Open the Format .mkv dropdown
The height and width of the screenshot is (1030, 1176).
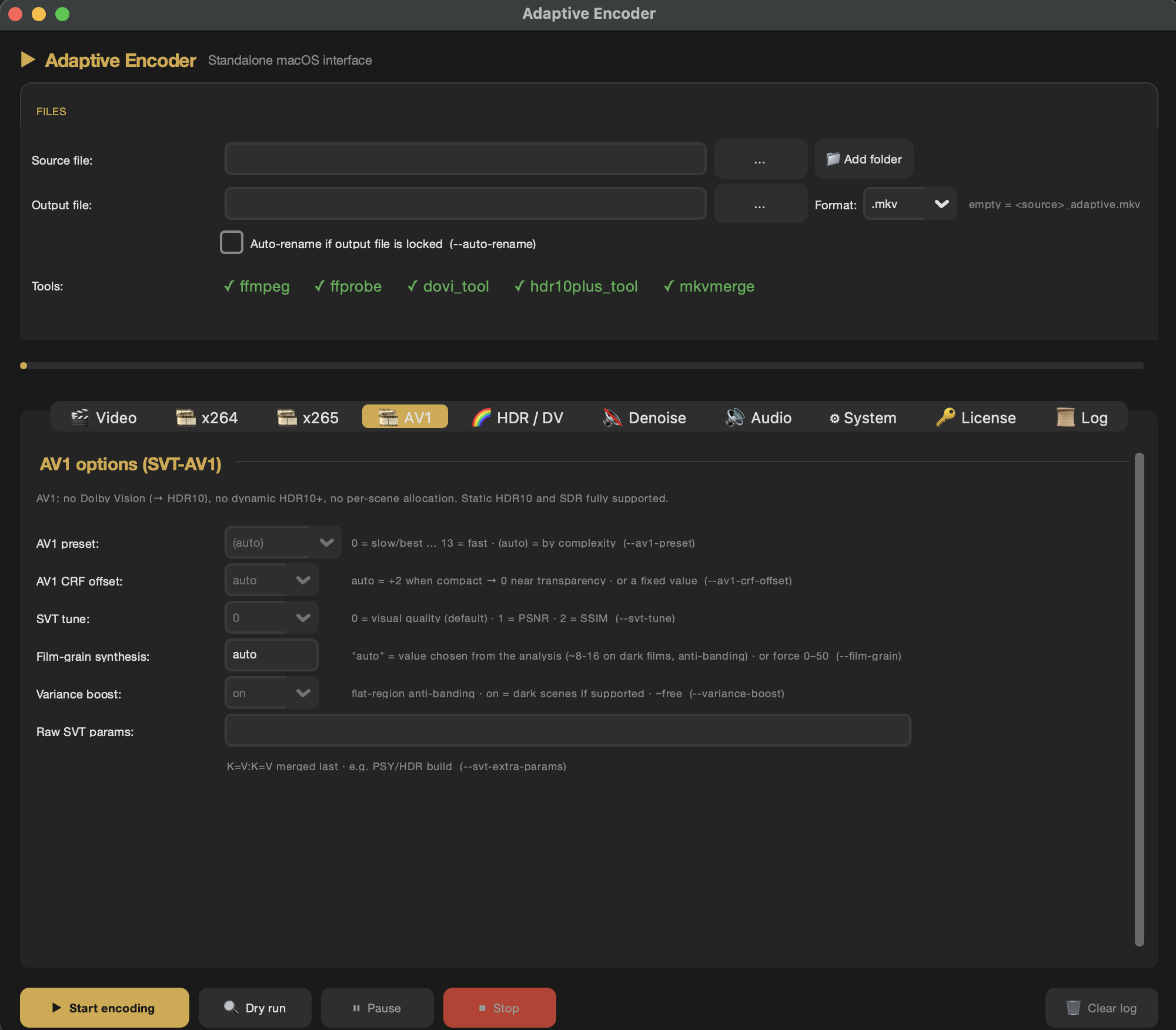(910, 204)
